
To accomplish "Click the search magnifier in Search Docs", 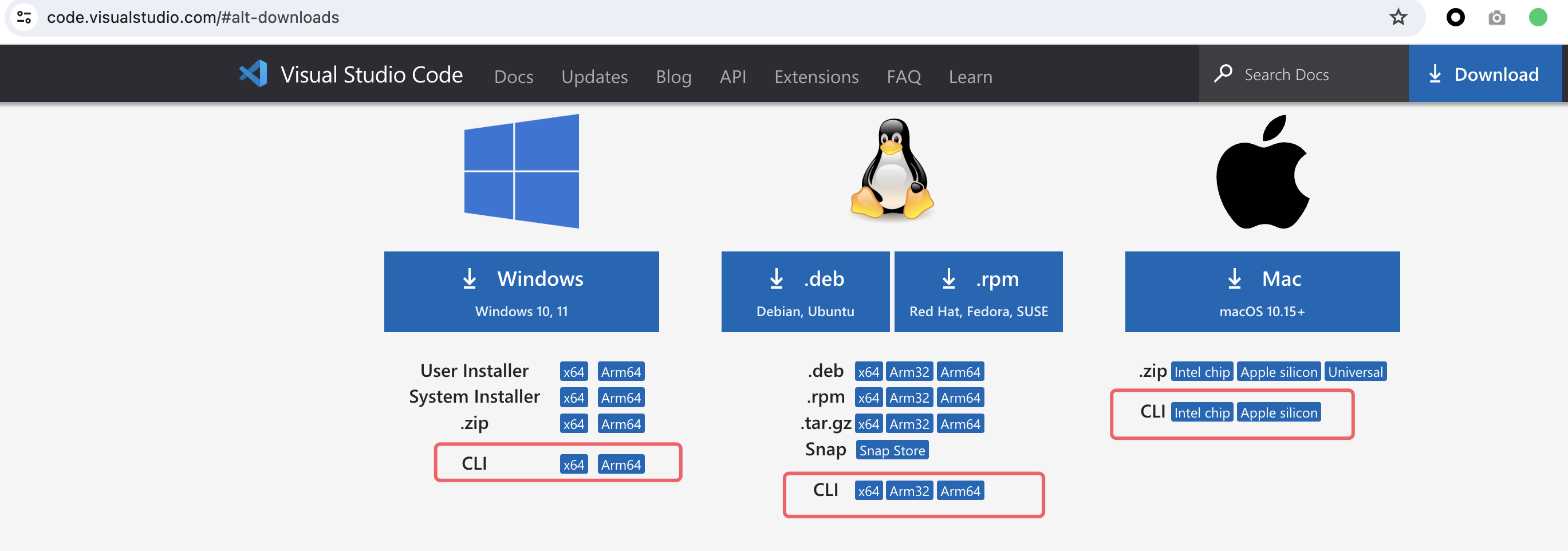I will [x=1223, y=73].
